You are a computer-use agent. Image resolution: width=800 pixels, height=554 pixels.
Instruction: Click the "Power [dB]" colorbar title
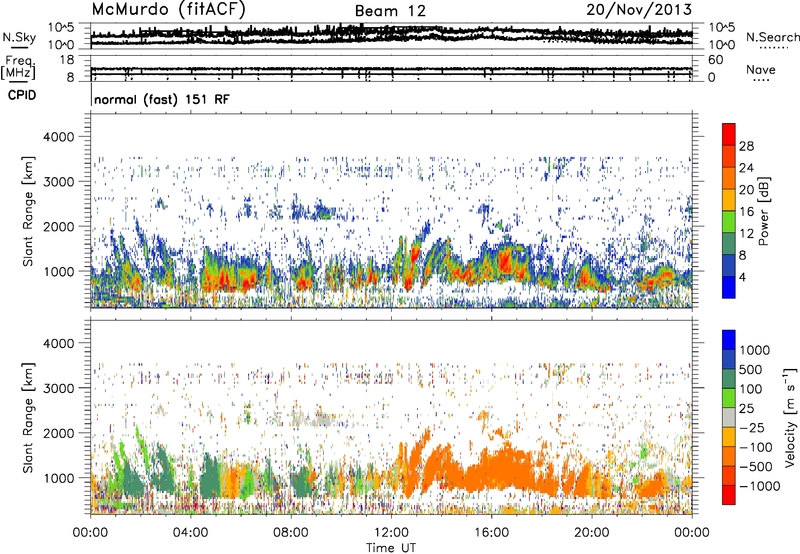click(x=763, y=212)
